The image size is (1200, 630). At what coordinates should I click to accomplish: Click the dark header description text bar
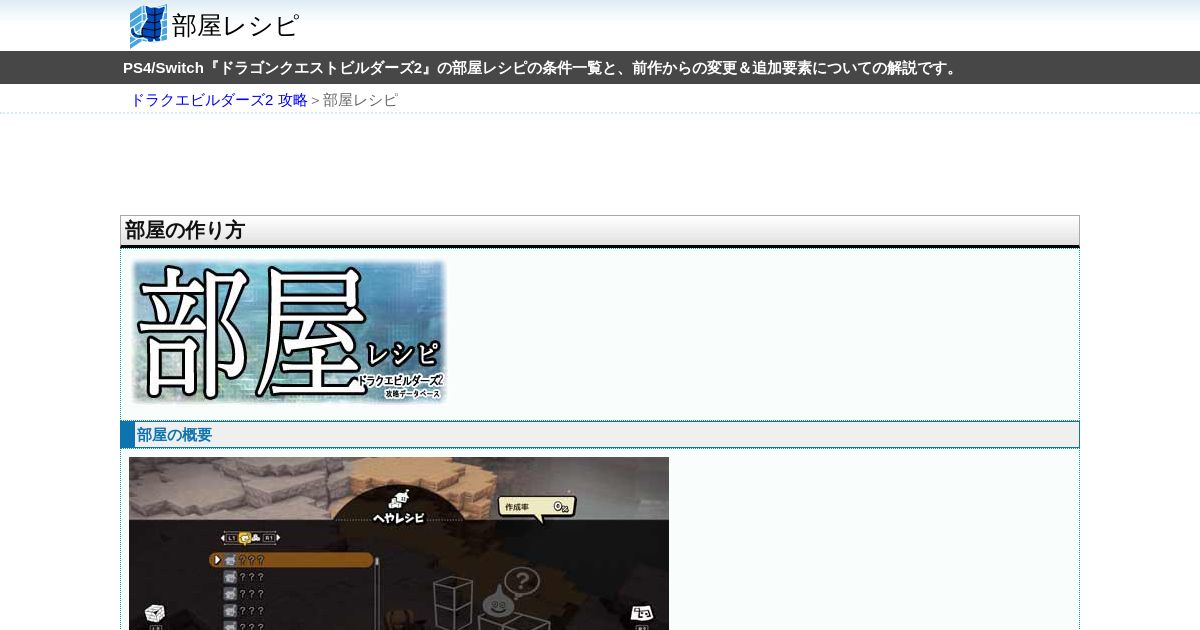point(600,68)
